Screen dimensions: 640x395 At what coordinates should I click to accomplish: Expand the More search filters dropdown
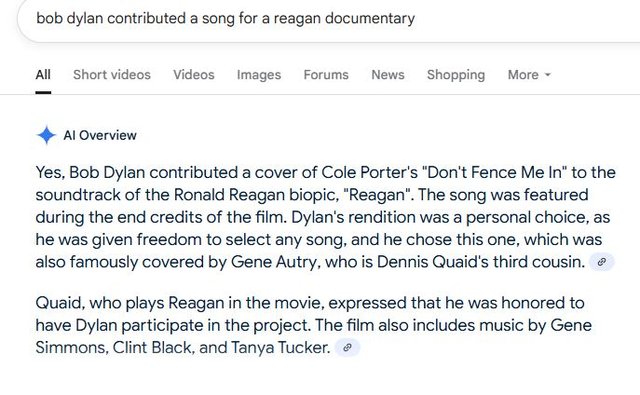click(529, 75)
